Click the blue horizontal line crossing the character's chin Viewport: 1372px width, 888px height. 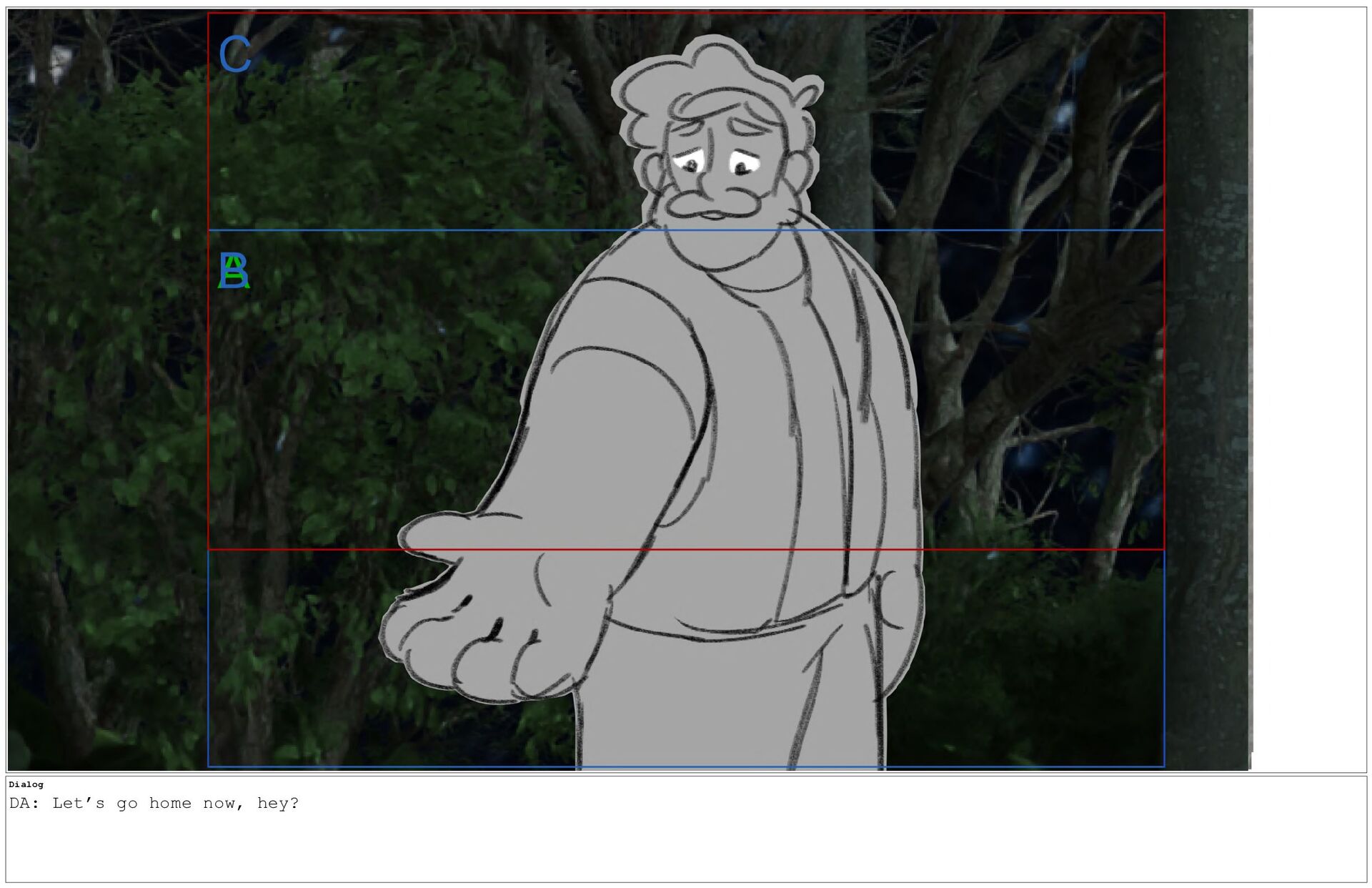pos(722,230)
